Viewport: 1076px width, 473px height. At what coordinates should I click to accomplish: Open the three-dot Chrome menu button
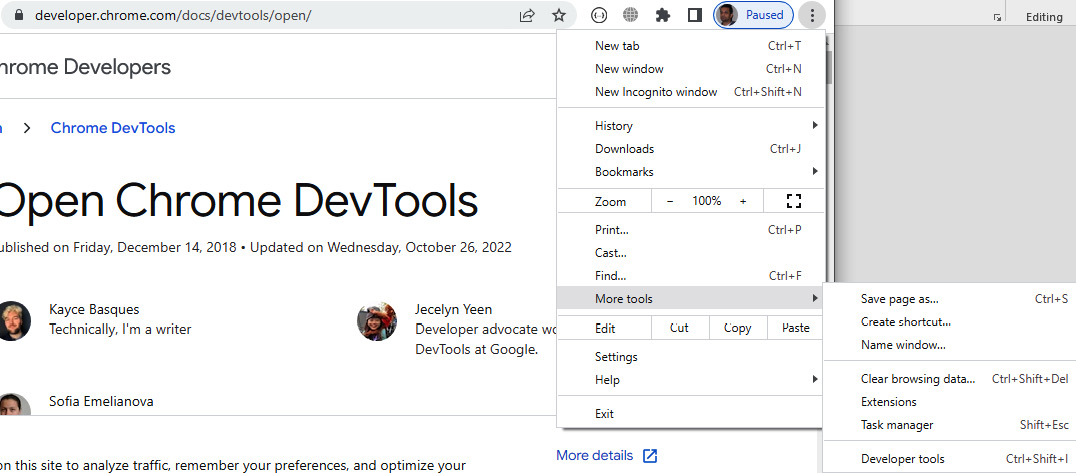pyautogui.click(x=812, y=15)
